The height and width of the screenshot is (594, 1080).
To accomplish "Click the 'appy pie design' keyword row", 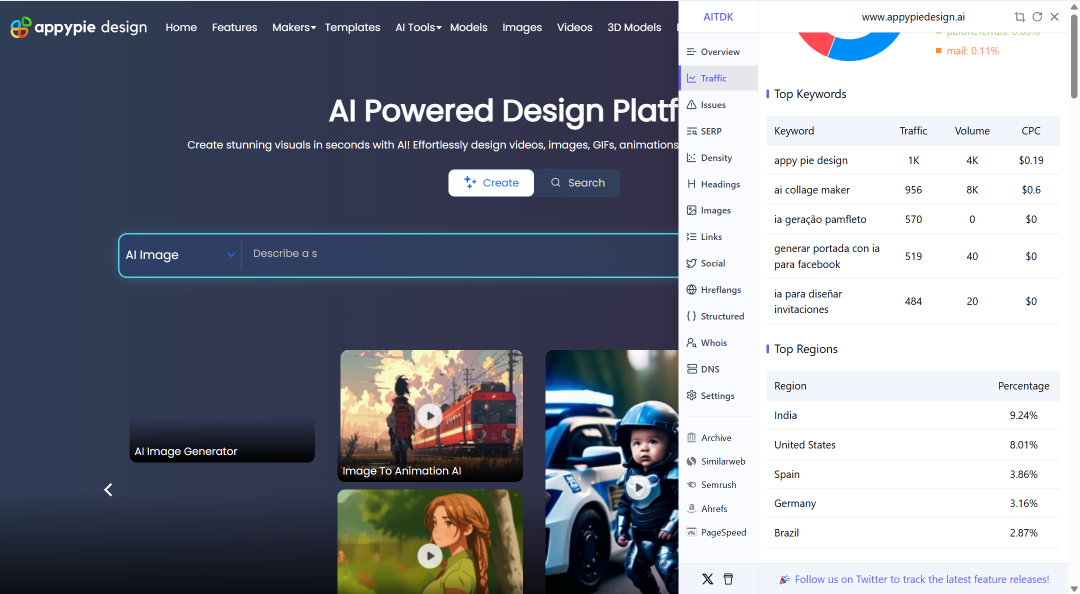I will coord(913,161).
